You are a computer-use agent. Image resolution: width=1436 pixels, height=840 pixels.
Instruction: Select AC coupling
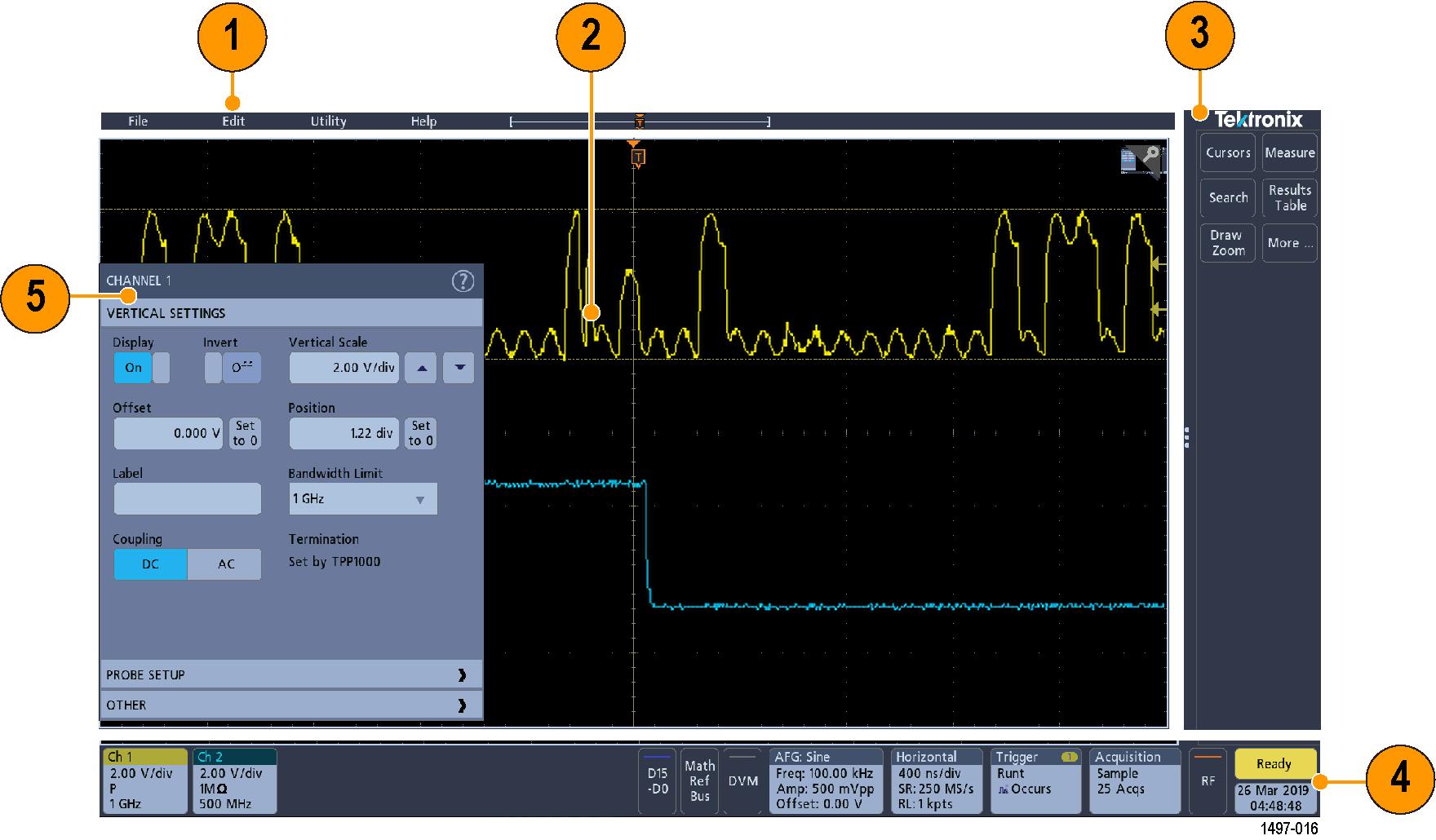[x=225, y=564]
